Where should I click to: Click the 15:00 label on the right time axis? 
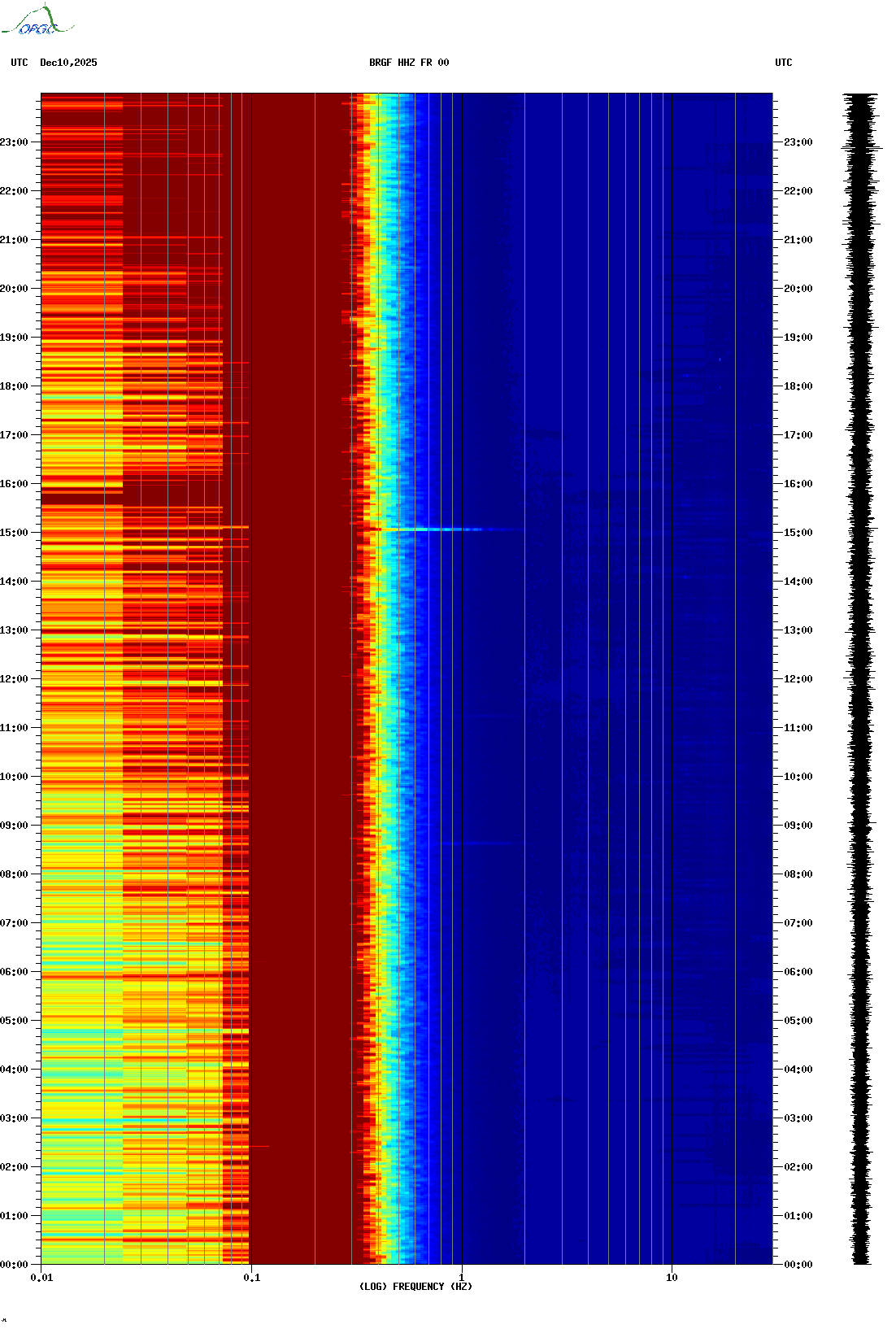pyautogui.click(x=798, y=533)
